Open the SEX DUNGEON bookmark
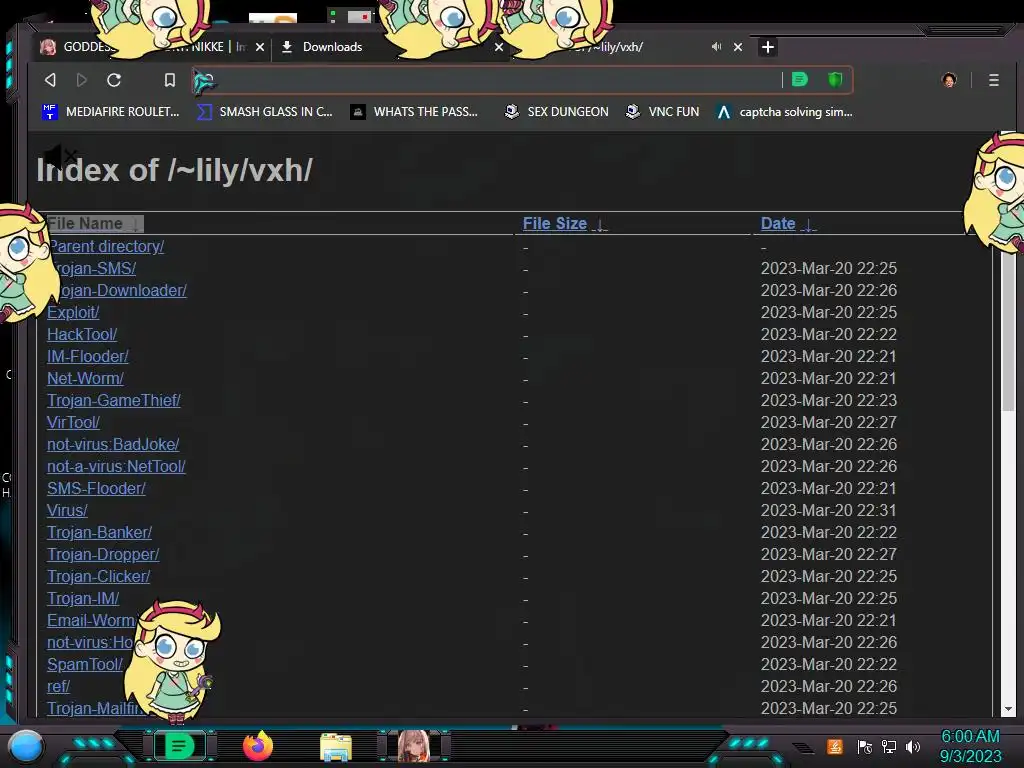1024x768 pixels. tap(556, 112)
